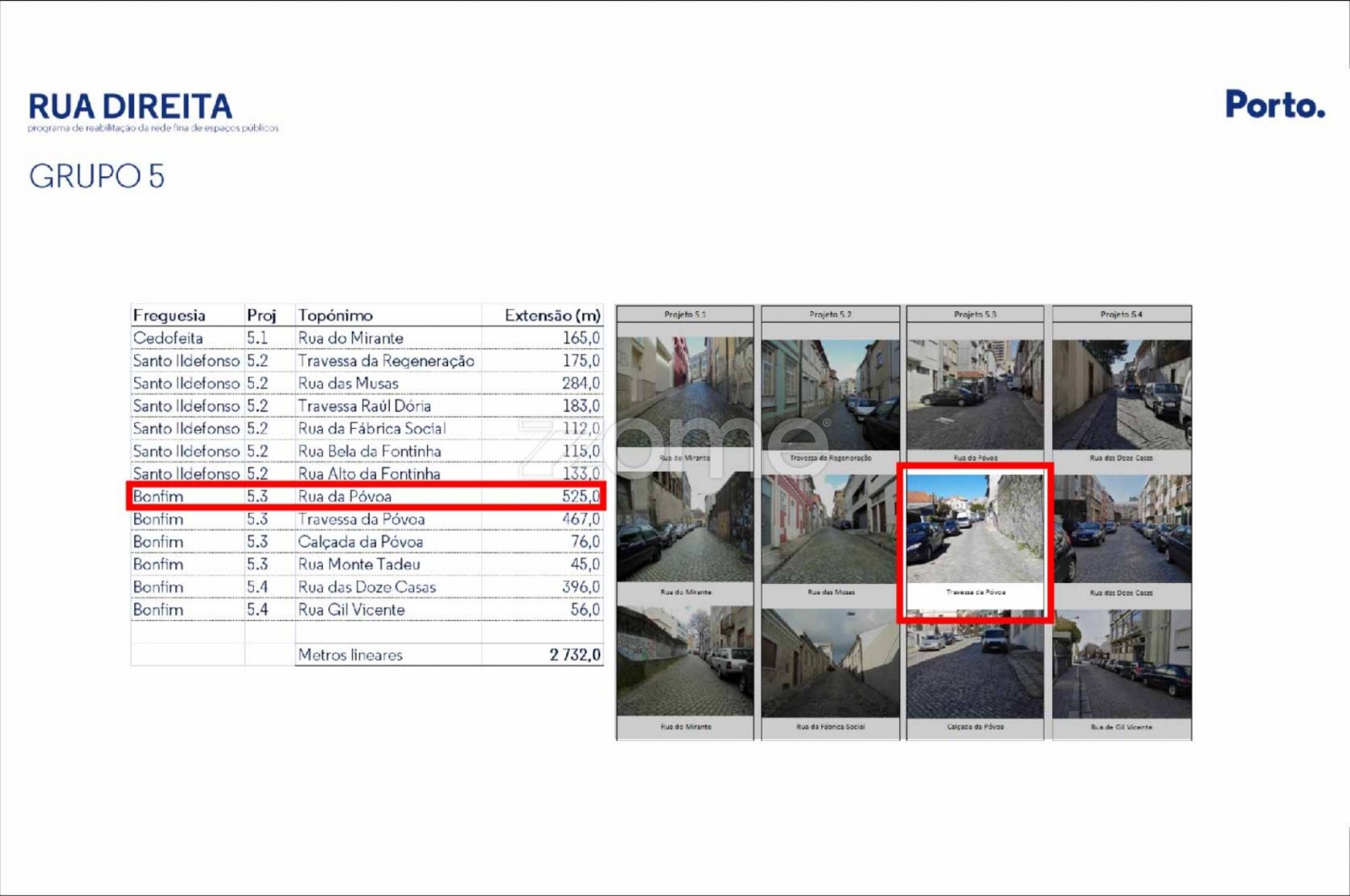Select the Projeto 5.3 column header

(975, 314)
